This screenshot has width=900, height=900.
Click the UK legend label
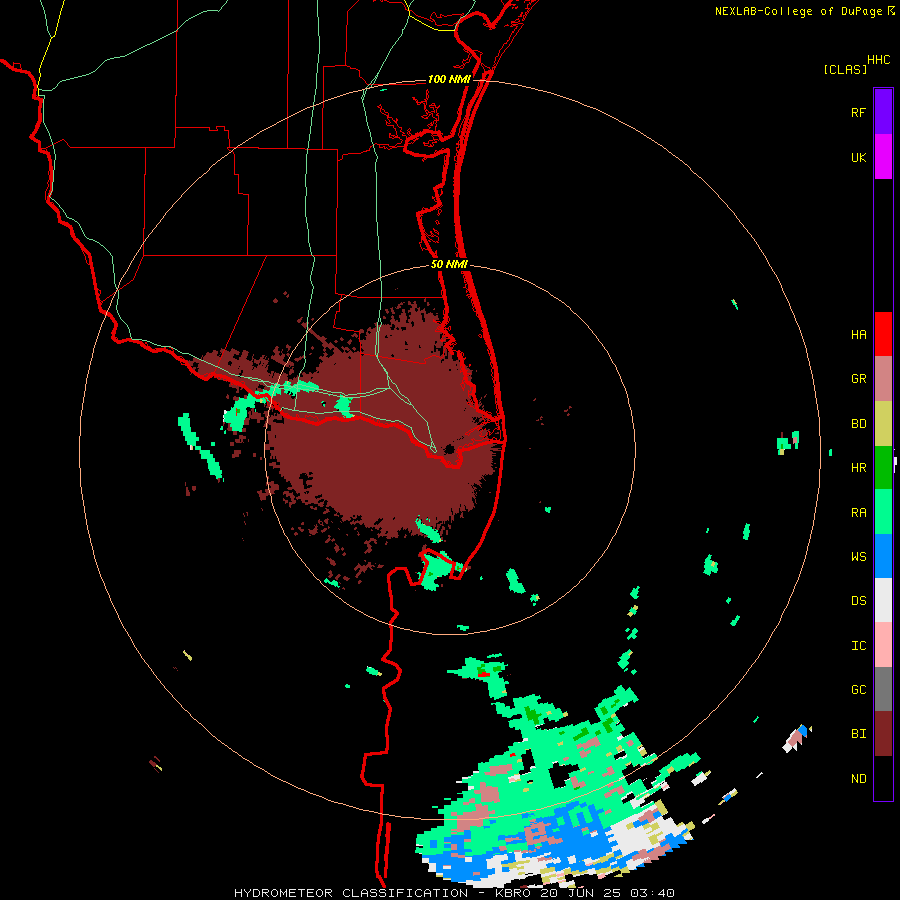coord(858,157)
